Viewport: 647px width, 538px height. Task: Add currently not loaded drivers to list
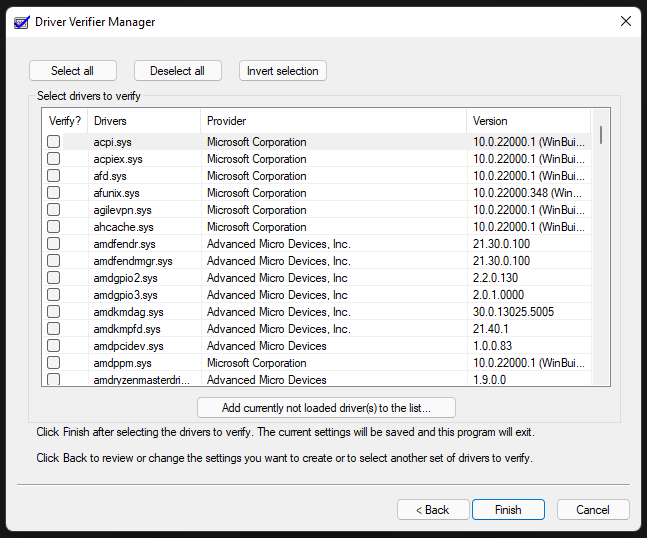(326, 407)
